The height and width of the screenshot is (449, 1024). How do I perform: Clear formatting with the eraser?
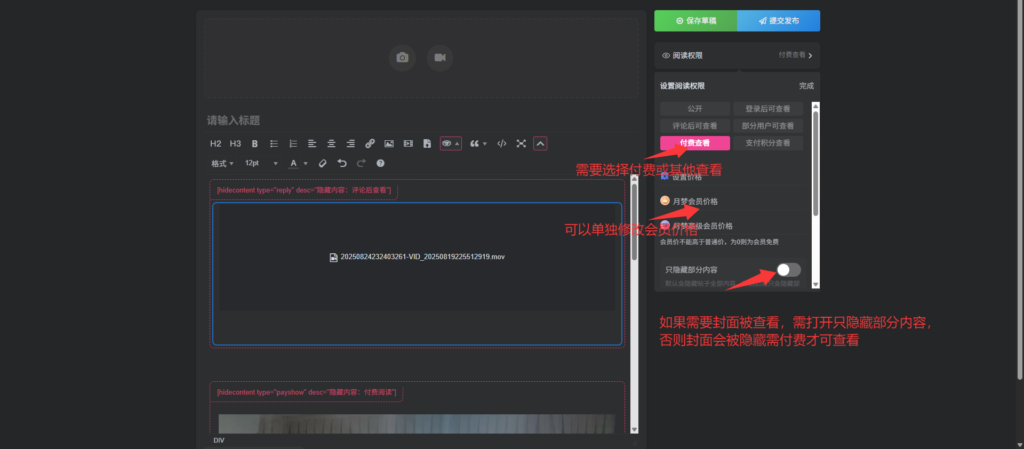322,163
